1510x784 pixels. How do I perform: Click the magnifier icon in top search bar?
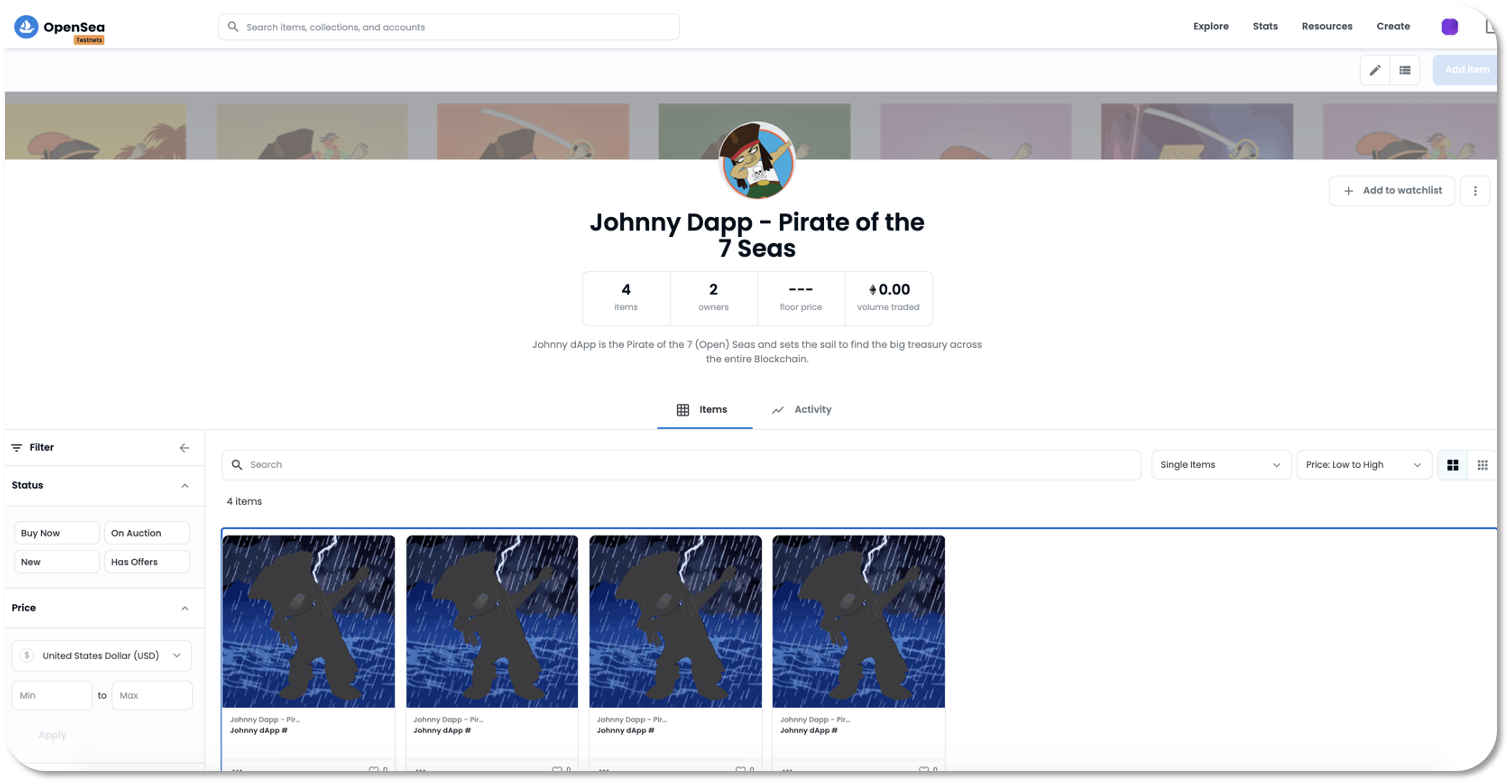point(233,27)
